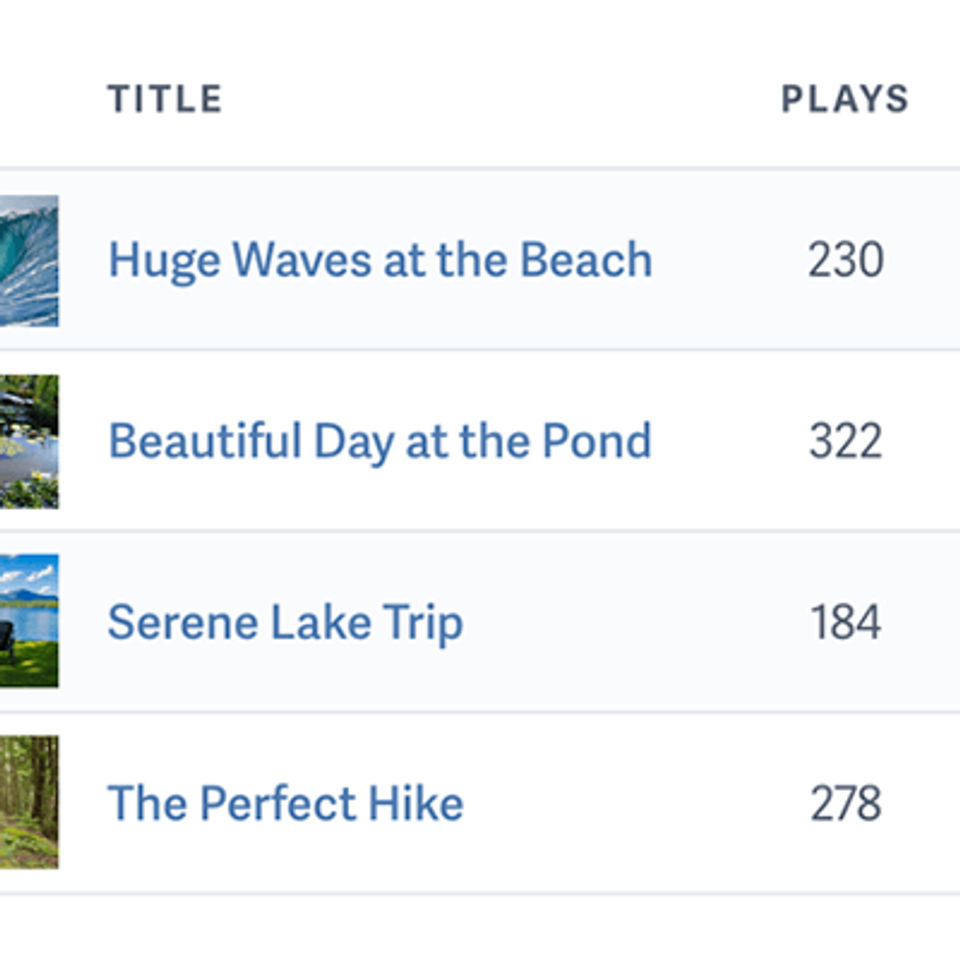Click the word Beach in the first title
Screen dimensions: 960x960
[x=586, y=261]
